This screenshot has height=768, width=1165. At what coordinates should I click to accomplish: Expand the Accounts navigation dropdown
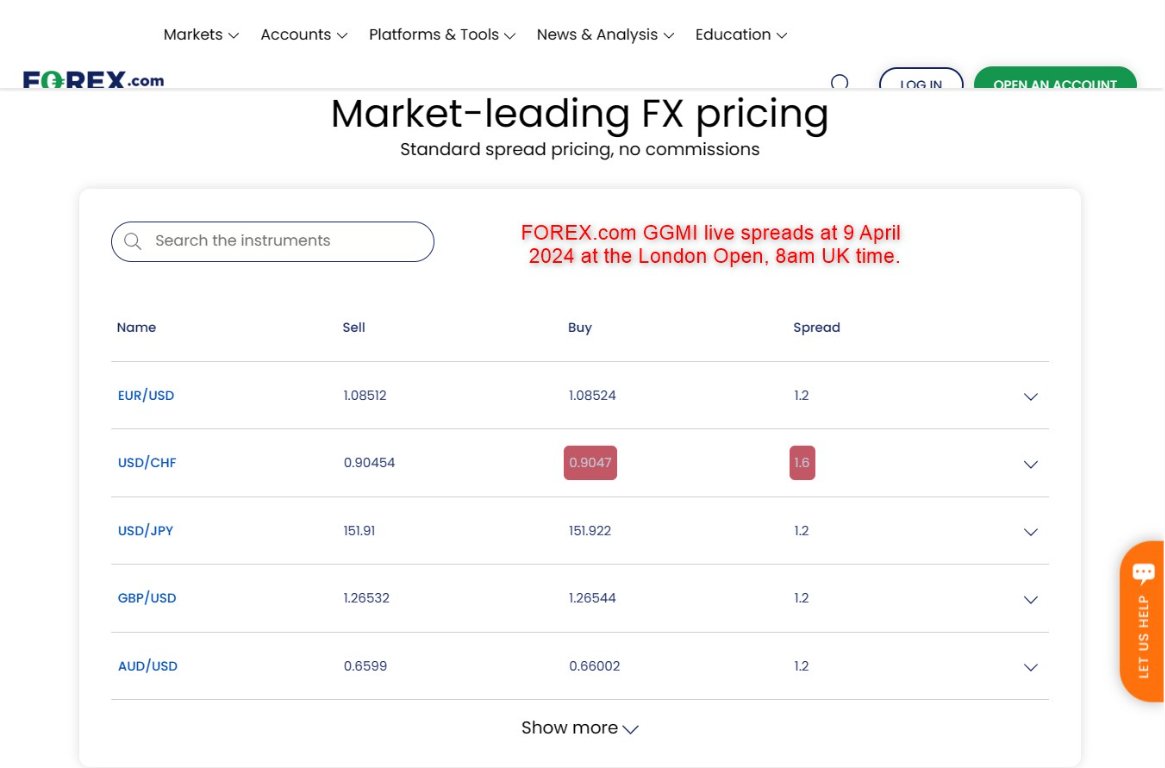[303, 34]
